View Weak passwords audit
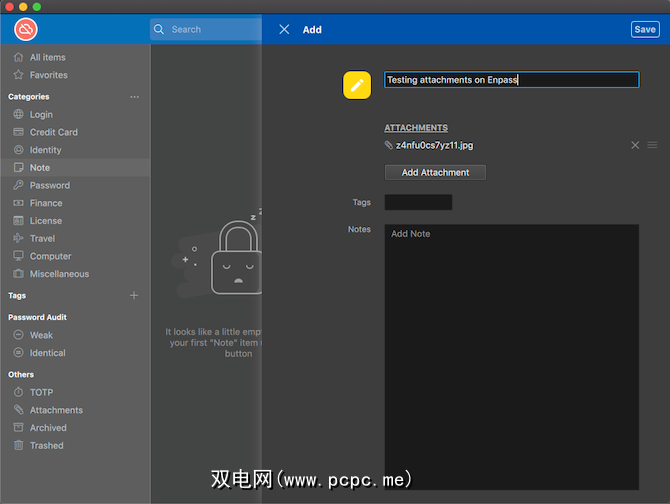The image size is (670, 504). tap(41, 335)
